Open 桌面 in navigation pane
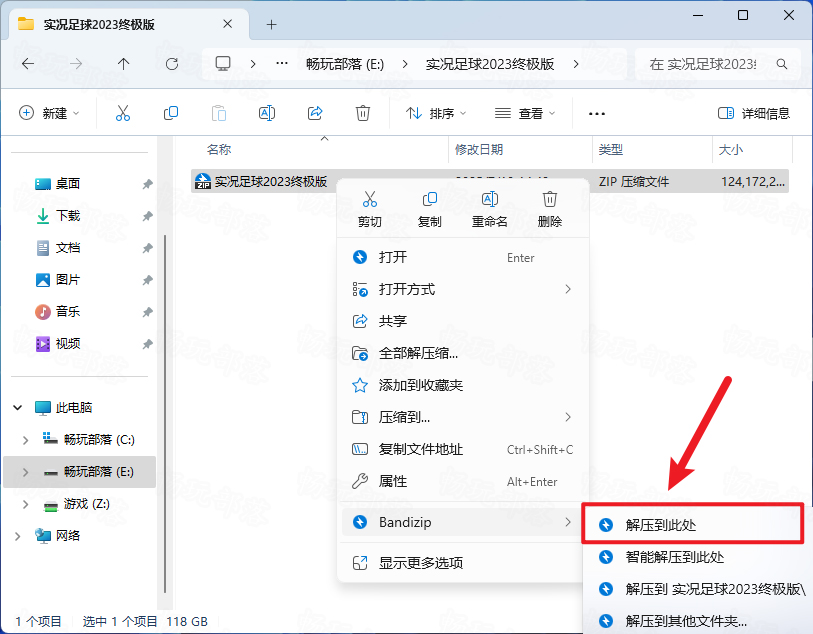The width and height of the screenshot is (813, 634). click(x=67, y=184)
